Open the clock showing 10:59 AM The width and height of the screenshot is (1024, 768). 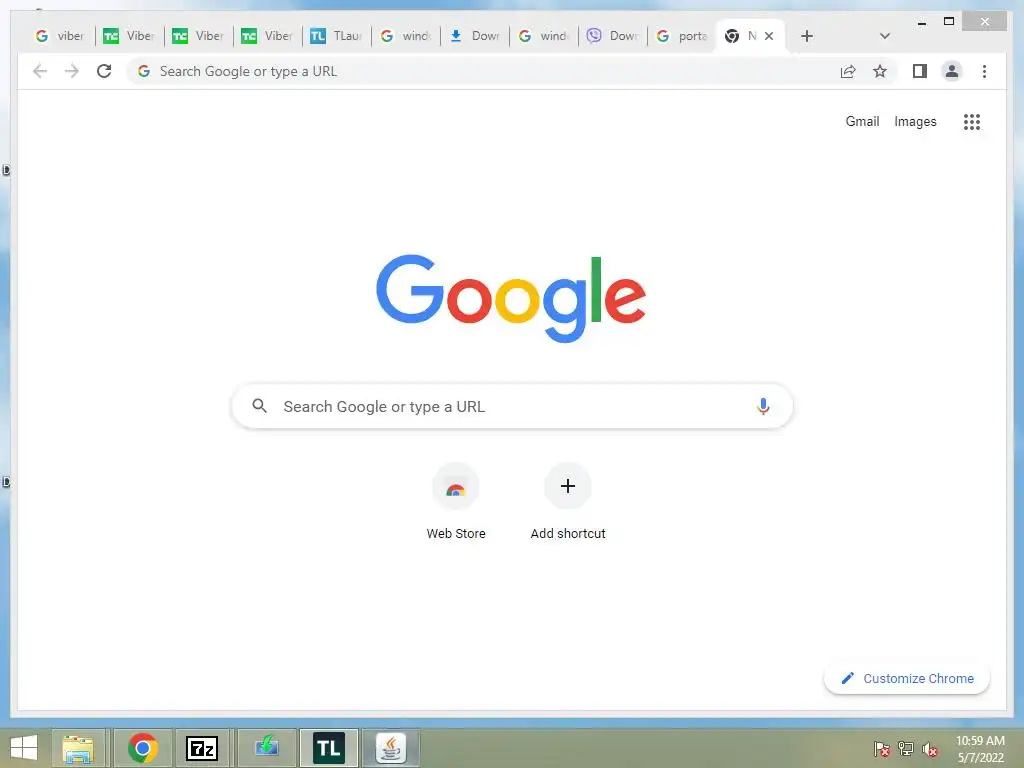(x=980, y=748)
